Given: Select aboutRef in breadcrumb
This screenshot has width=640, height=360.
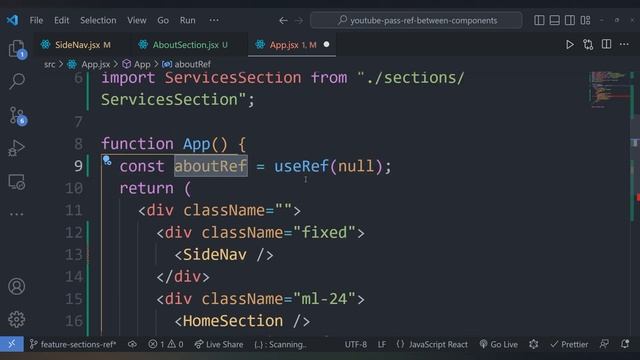Looking at the screenshot, I should click(x=192, y=64).
